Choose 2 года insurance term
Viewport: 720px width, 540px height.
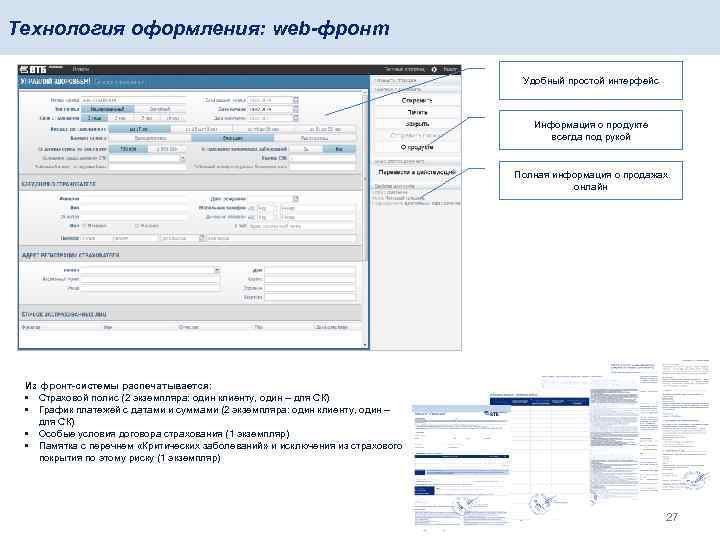pyautogui.click(x=120, y=118)
